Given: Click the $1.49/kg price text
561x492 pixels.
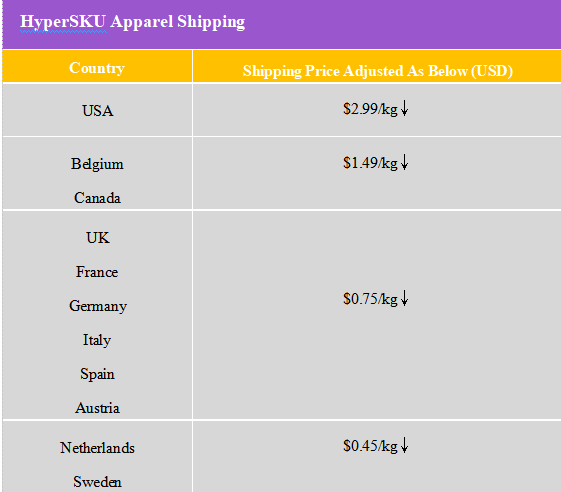Looking at the screenshot, I should pyautogui.click(x=370, y=163).
